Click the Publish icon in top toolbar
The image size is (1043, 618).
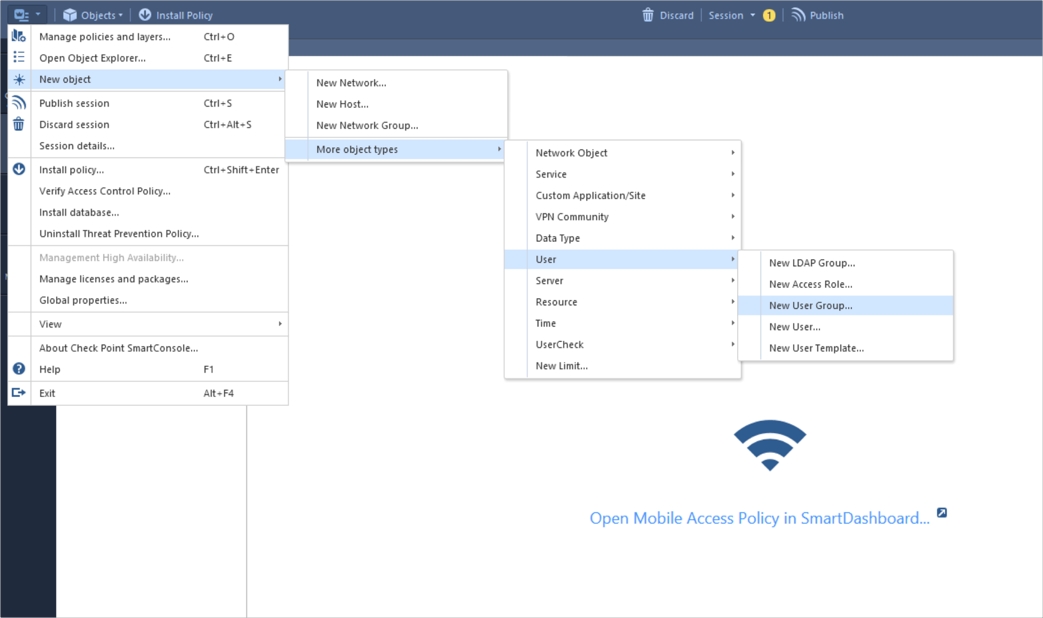[x=798, y=15]
